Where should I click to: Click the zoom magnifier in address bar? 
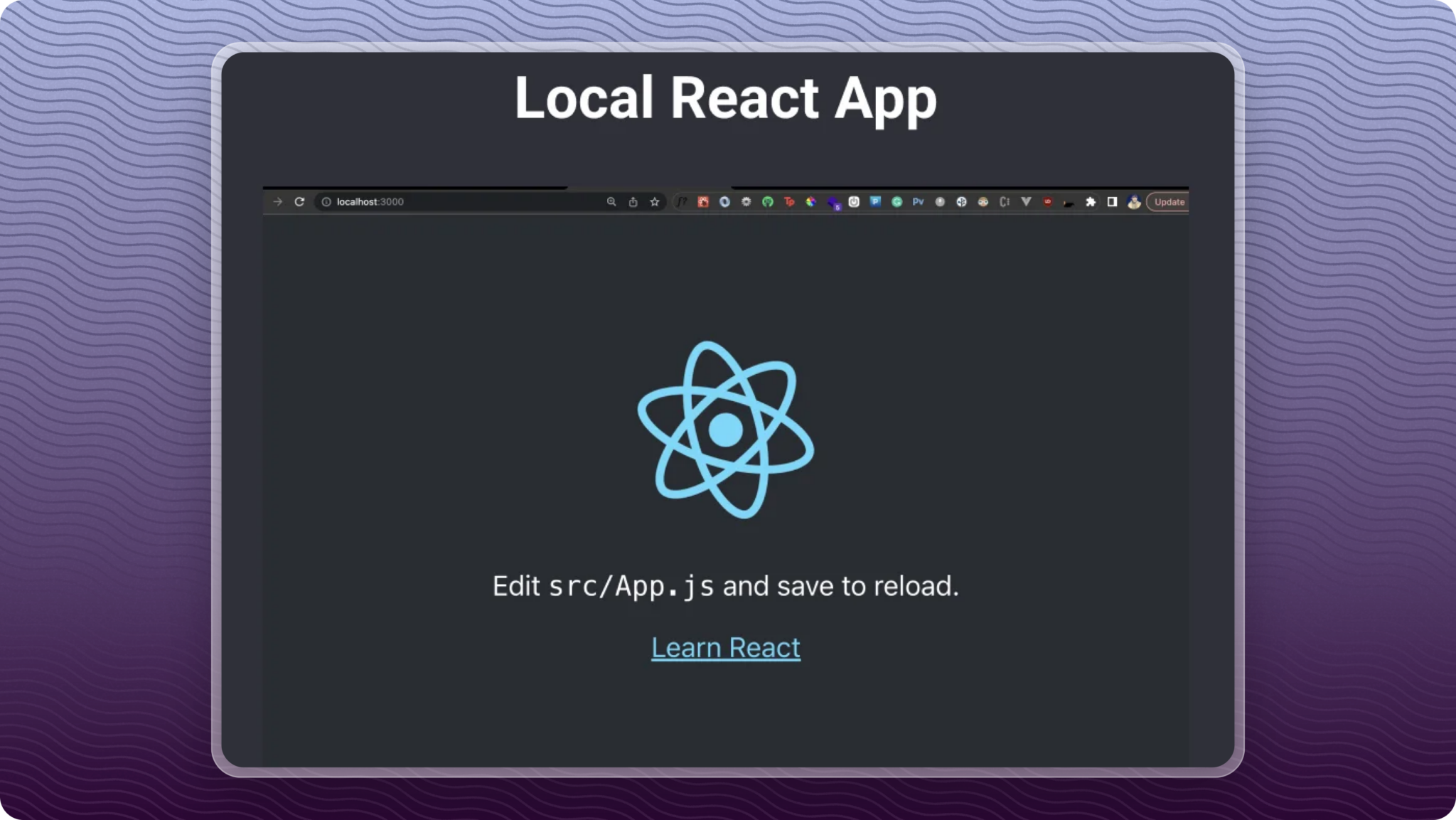click(611, 202)
